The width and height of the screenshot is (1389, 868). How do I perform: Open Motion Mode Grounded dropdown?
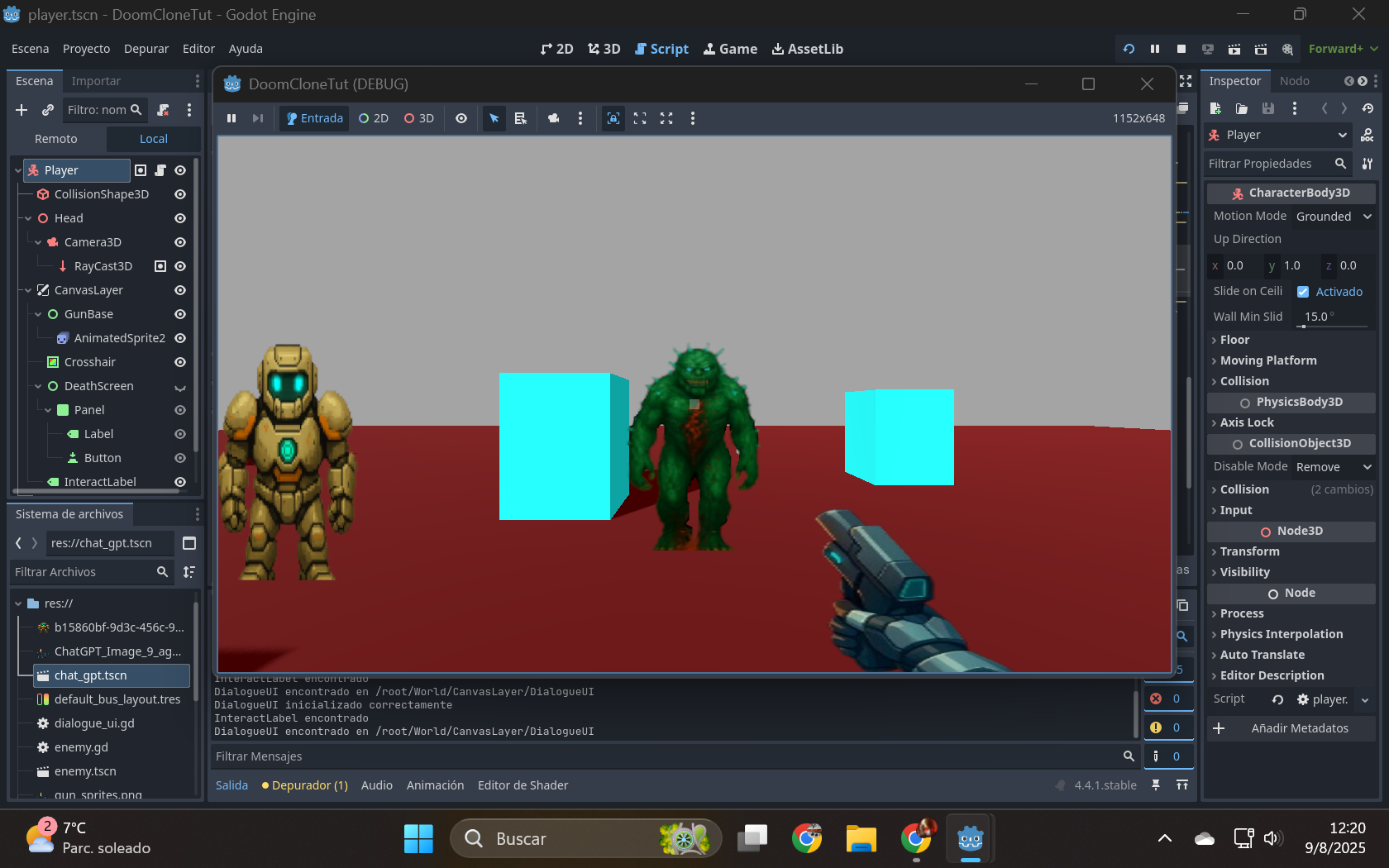[1333, 217]
